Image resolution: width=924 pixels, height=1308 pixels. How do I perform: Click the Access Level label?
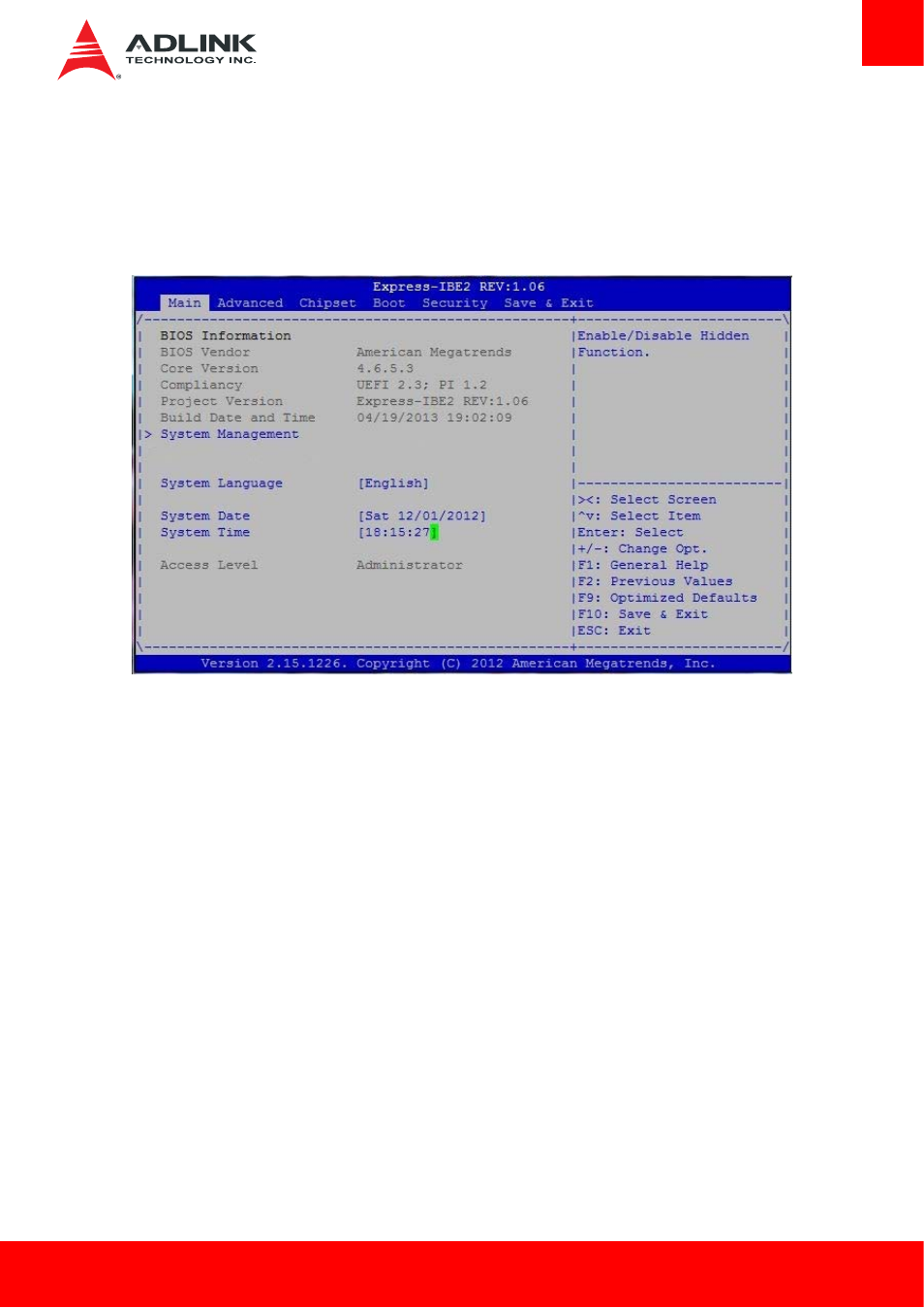coord(209,566)
